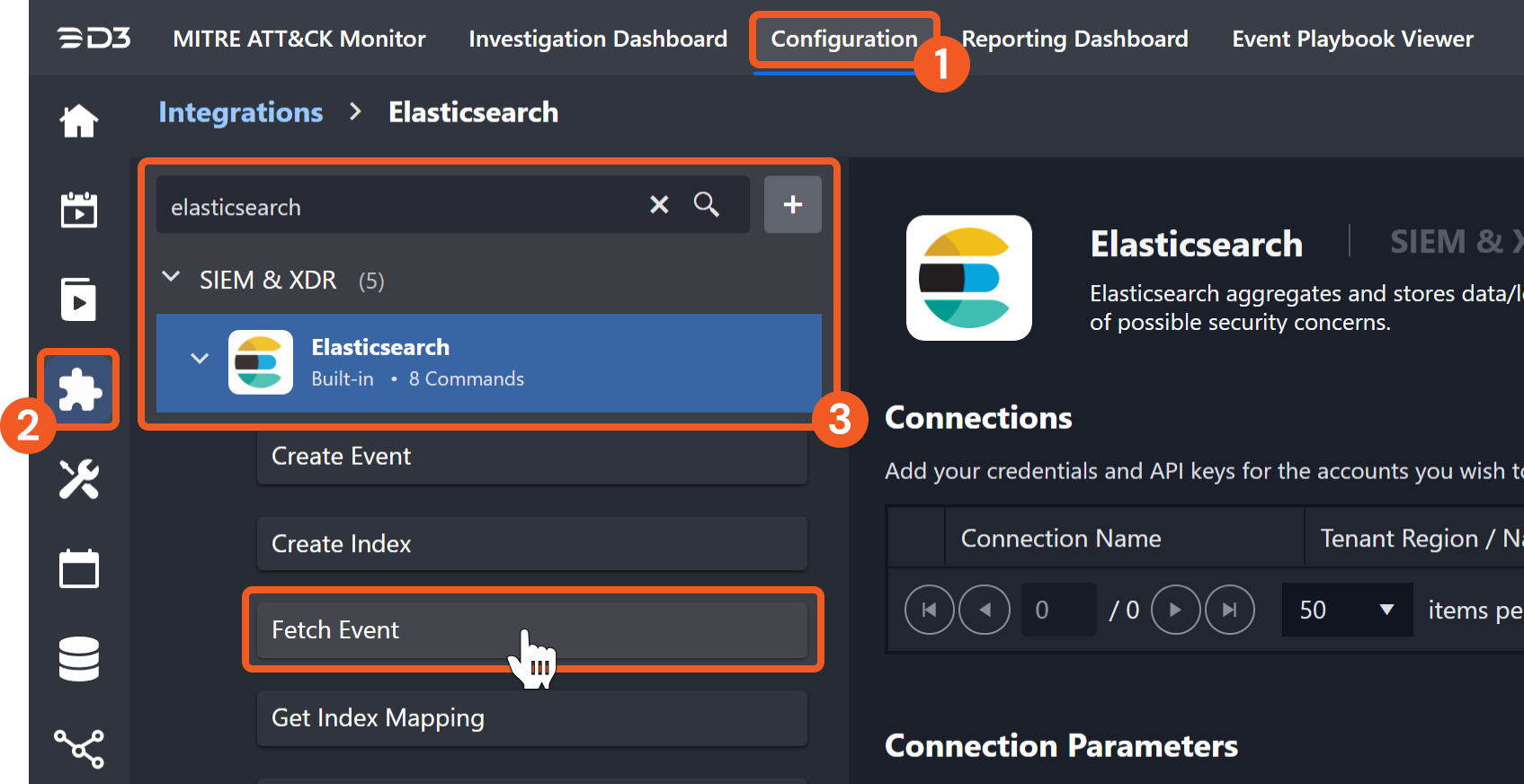Clear the elasticsearch search text
This screenshot has width=1524, height=784.
tap(659, 205)
